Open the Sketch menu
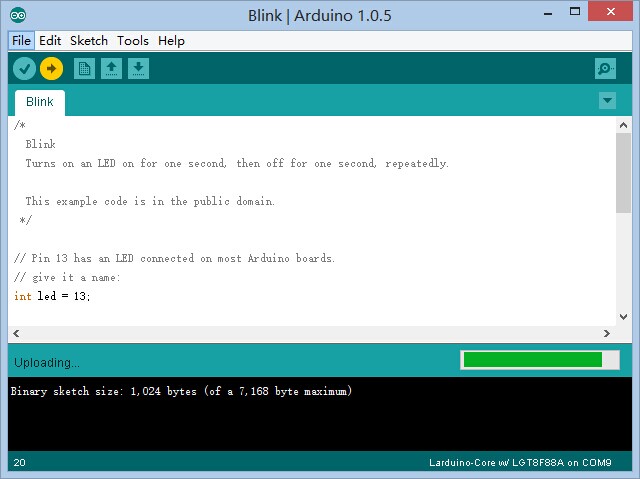This screenshot has width=640, height=479. click(x=89, y=41)
